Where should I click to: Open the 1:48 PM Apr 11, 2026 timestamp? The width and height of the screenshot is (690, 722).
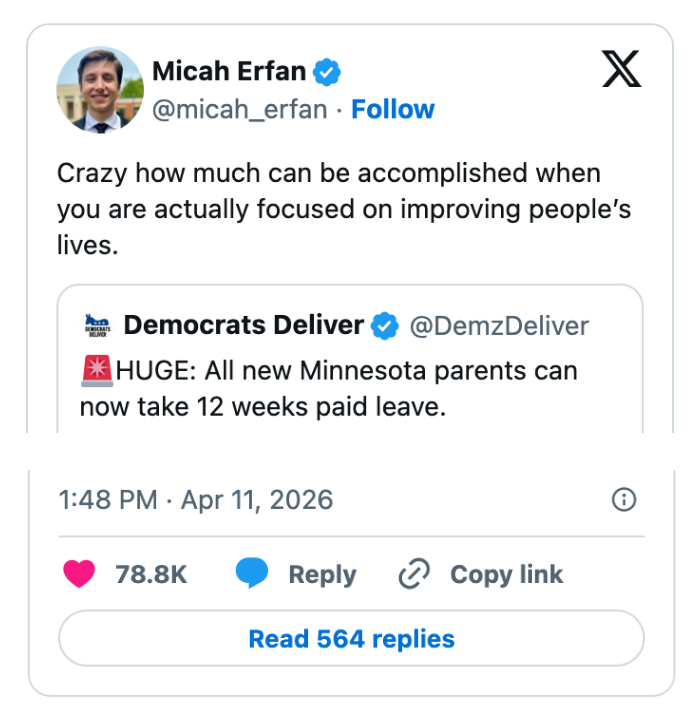click(195, 500)
